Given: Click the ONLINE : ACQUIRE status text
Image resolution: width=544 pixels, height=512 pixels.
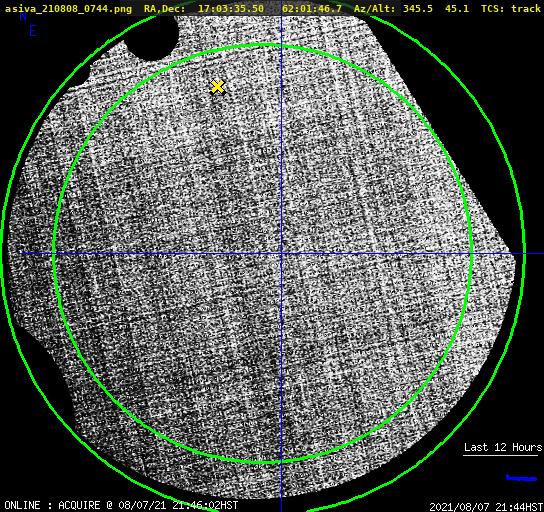Looking at the screenshot, I should [52, 505].
